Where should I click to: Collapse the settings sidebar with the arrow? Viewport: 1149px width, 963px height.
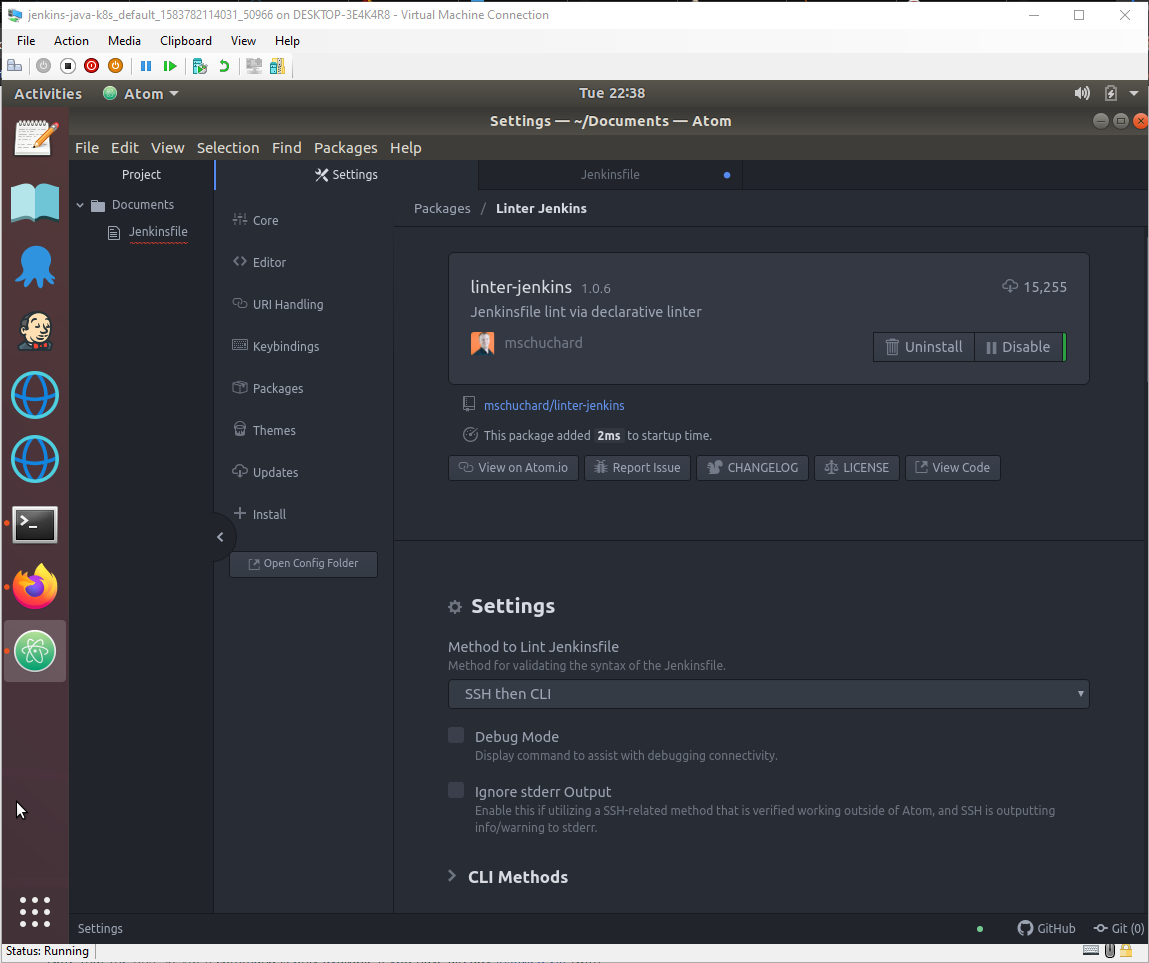click(220, 537)
